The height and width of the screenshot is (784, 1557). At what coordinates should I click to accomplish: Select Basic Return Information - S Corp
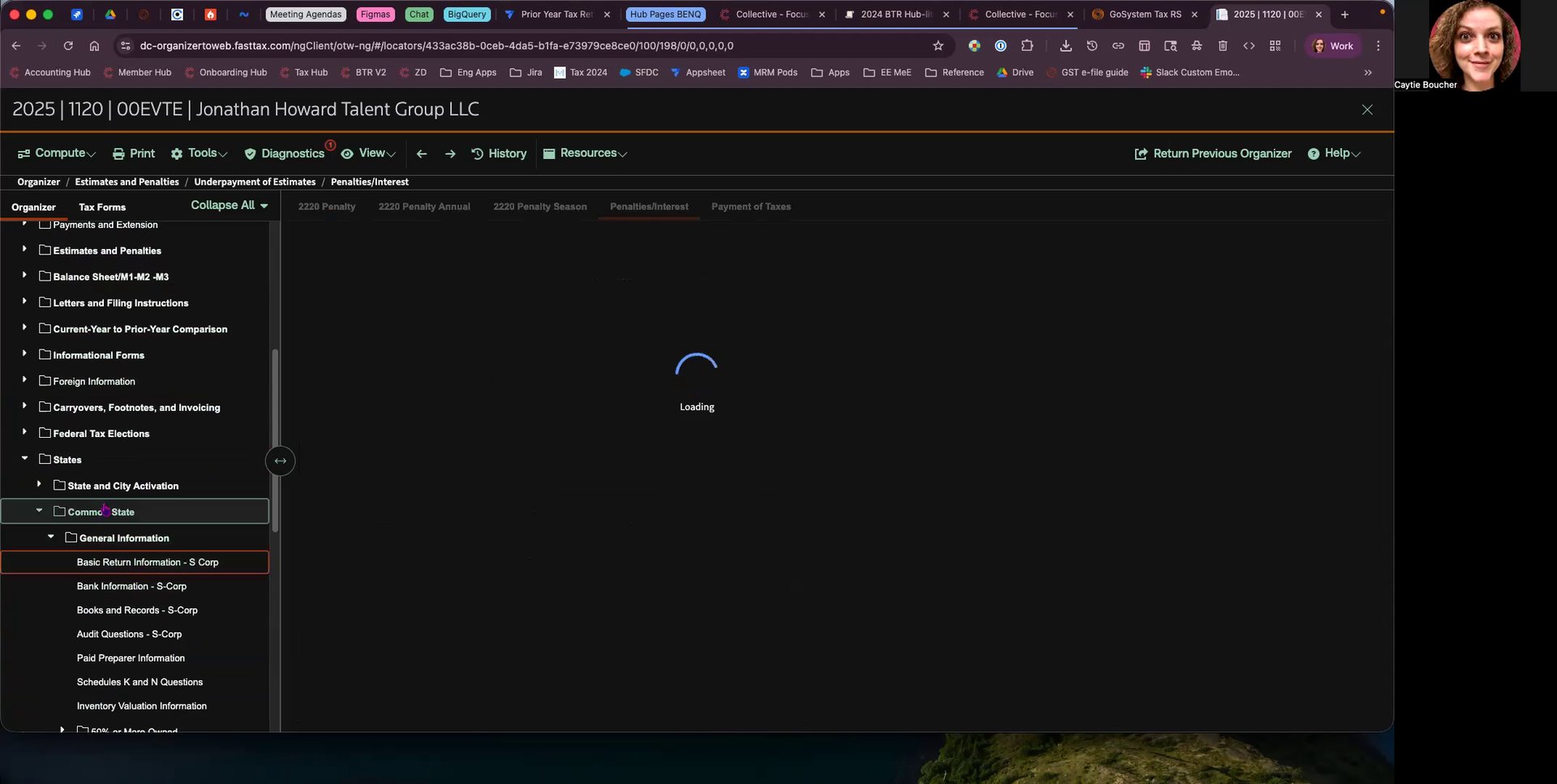(135, 563)
